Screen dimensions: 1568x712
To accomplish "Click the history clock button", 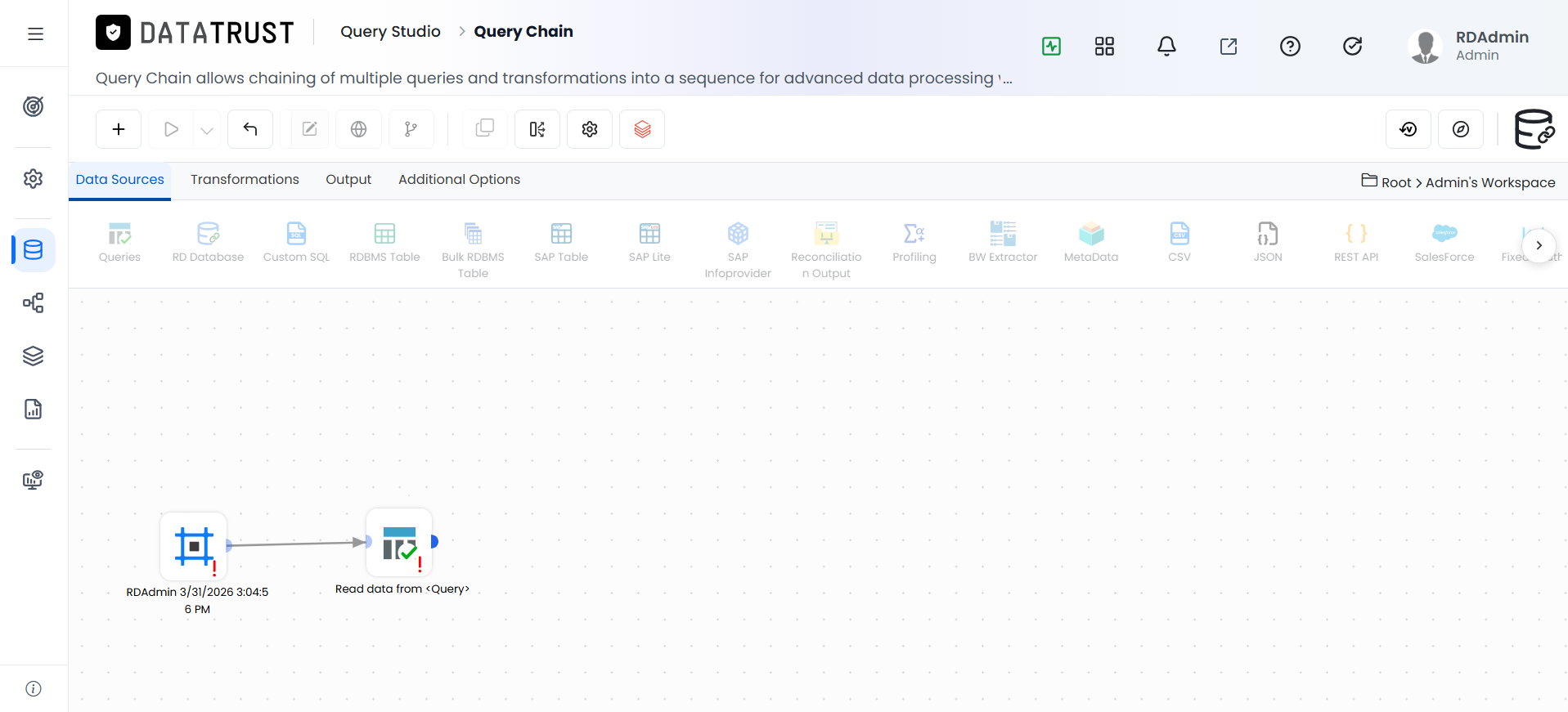I will (x=1409, y=129).
